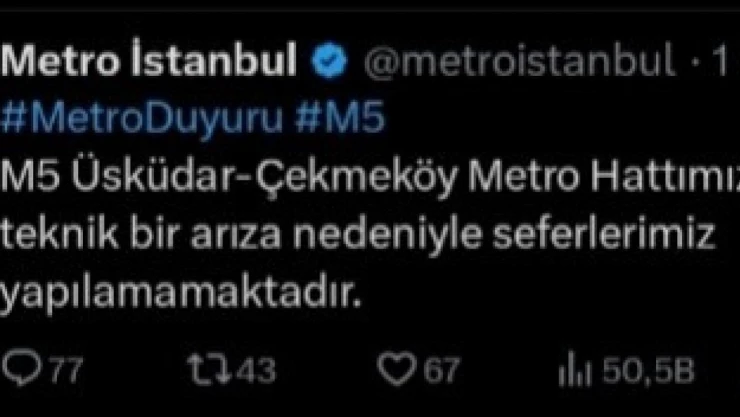The width and height of the screenshot is (740, 417).
Task: Open the @metroistanbul handle link
Action: 519,60
